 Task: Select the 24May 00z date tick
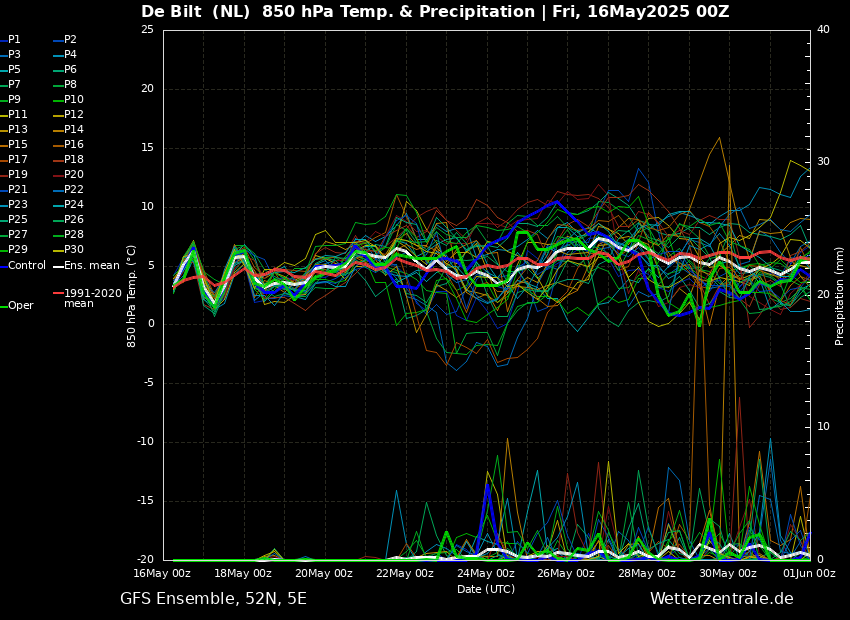click(486, 574)
